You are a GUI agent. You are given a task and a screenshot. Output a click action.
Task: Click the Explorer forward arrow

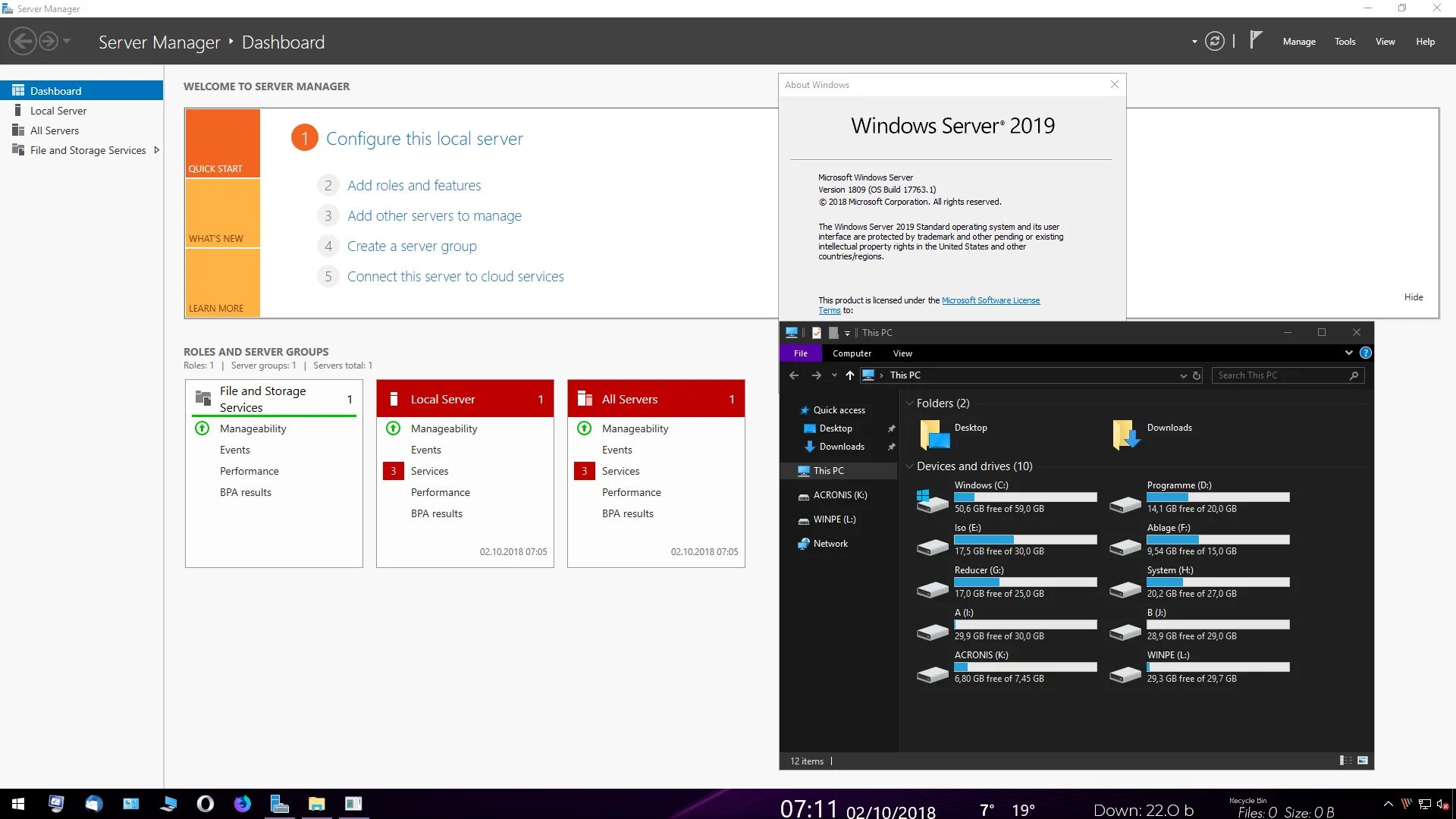(816, 375)
